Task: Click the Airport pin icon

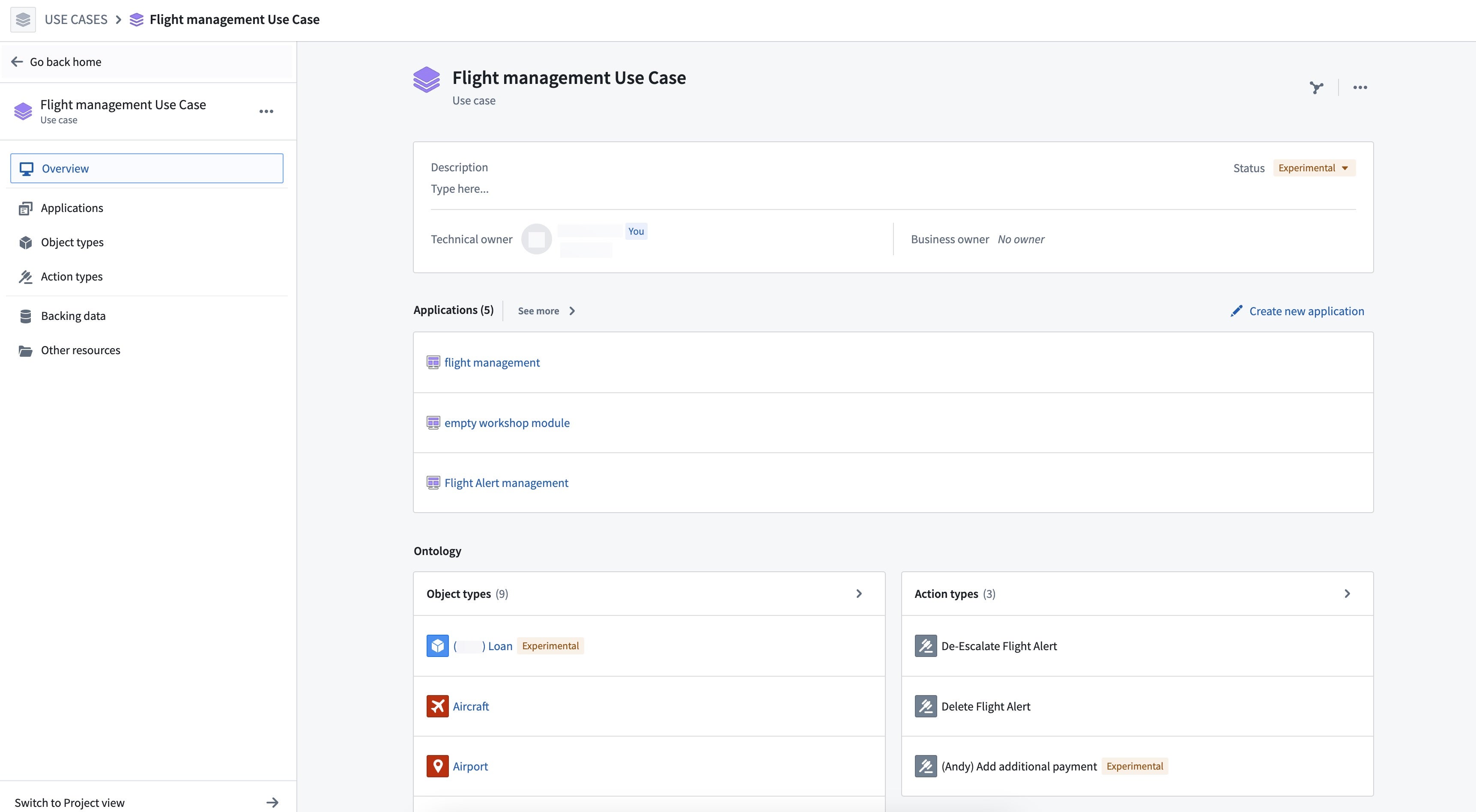Action: click(x=438, y=766)
